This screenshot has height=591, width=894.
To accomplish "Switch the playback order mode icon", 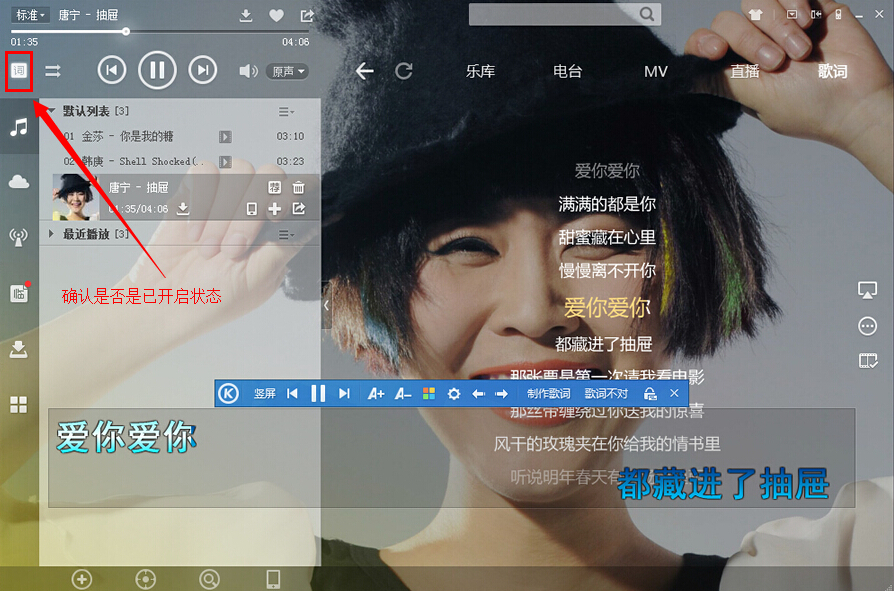I will point(53,71).
